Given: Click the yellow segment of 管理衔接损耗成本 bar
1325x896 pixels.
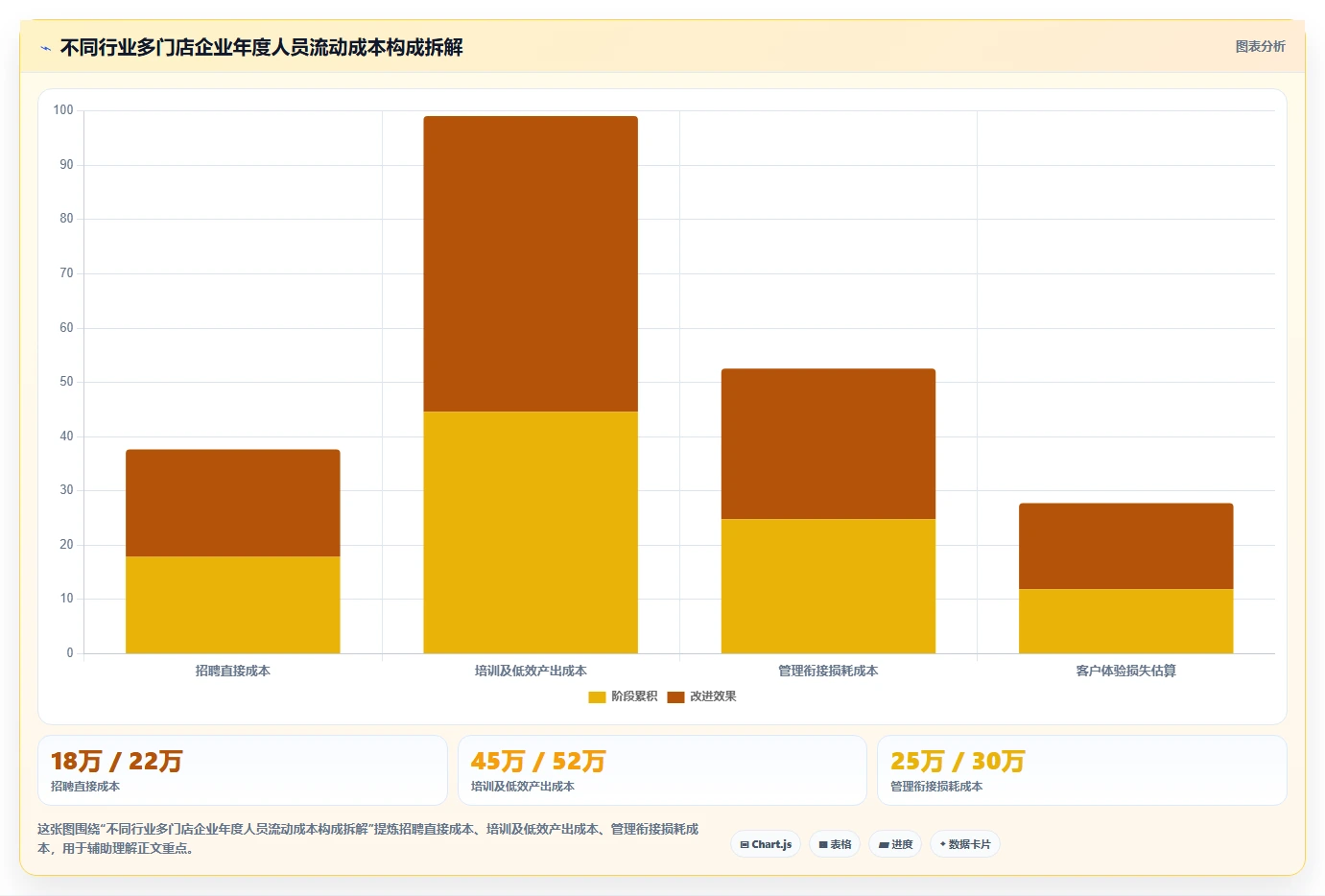Looking at the screenshot, I should pos(828,586).
